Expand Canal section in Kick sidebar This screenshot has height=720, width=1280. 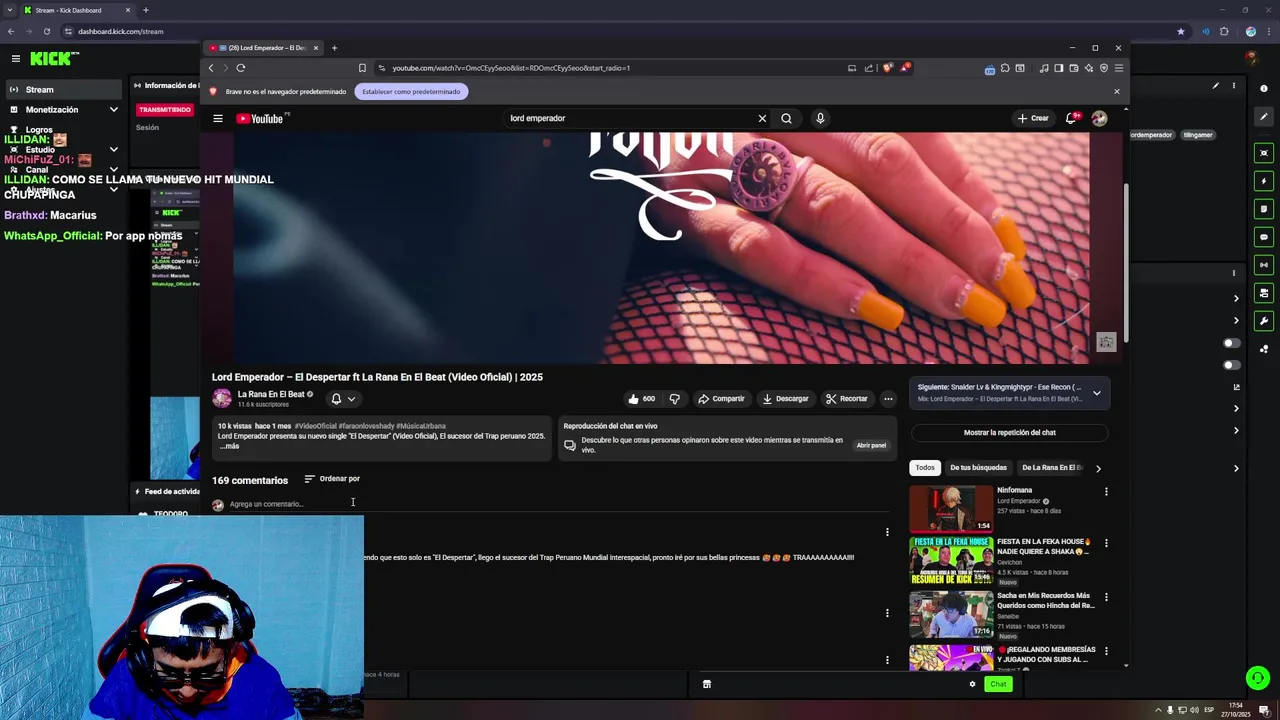[x=113, y=169]
